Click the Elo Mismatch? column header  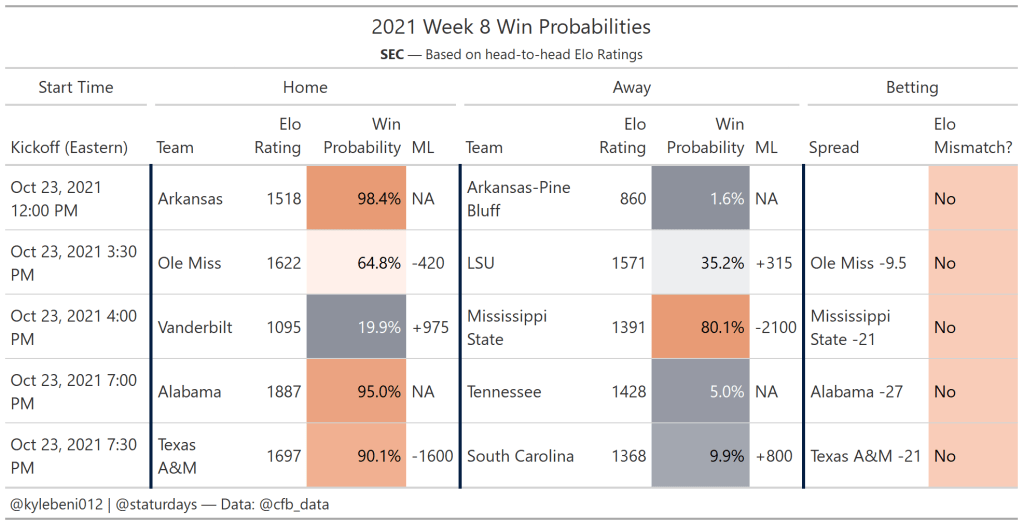[x=972, y=136]
